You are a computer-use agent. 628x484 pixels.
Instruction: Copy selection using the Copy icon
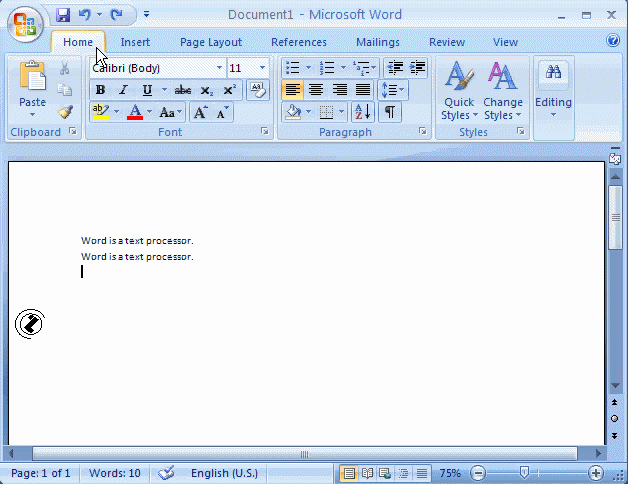[x=64, y=90]
